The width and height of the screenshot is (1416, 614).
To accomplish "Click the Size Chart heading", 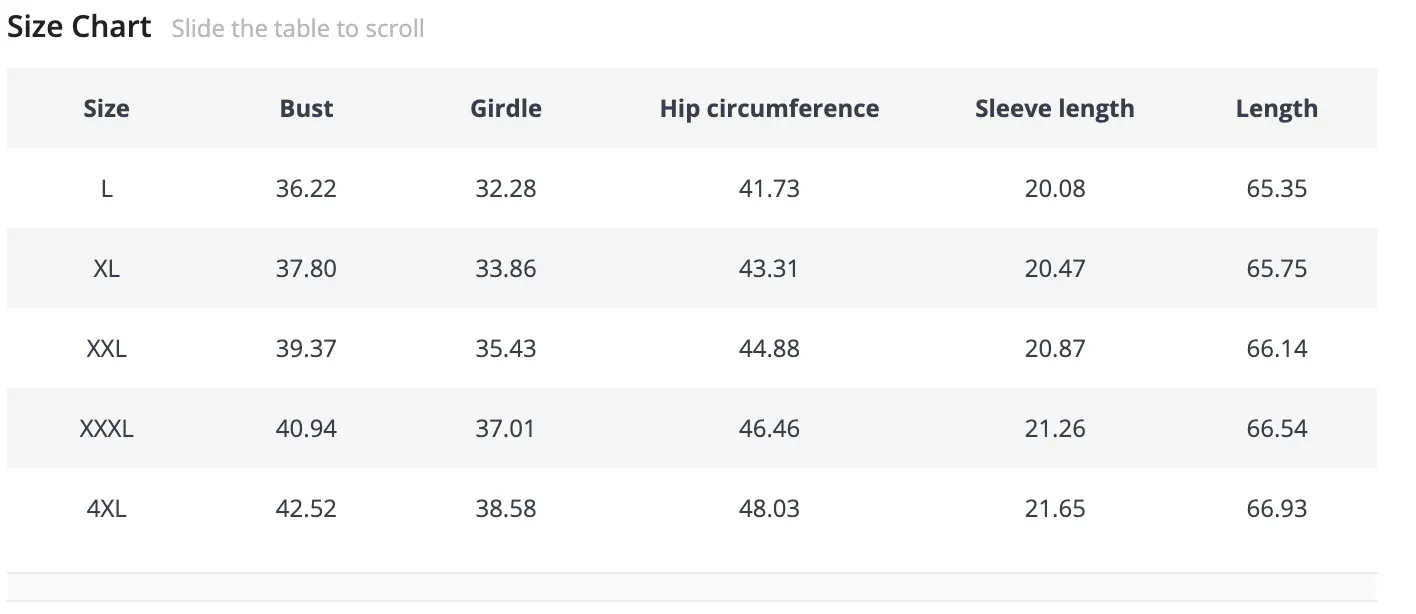I will click(x=79, y=26).
